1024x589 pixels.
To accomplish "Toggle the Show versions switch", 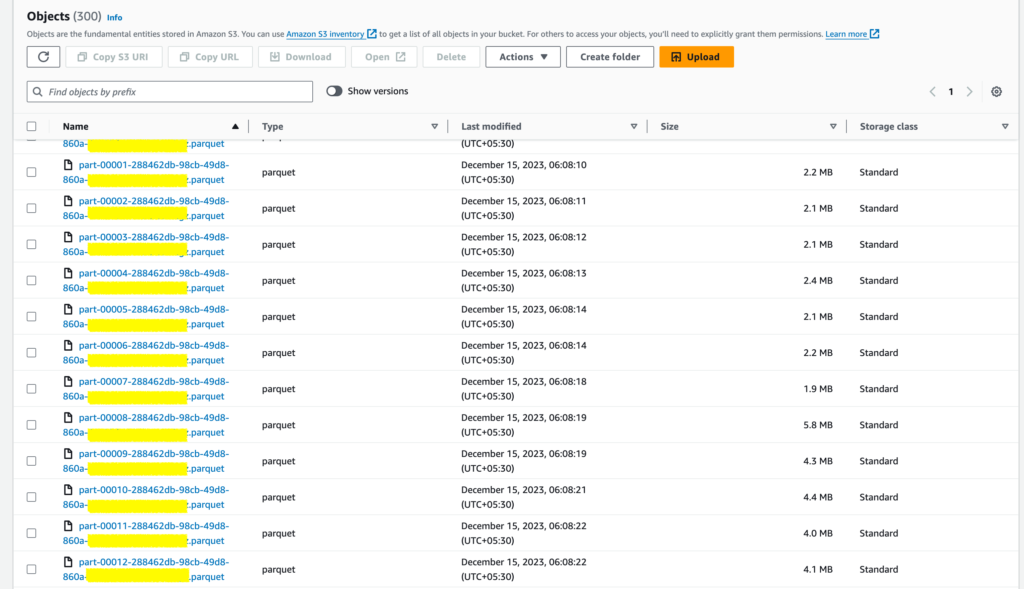I will pos(334,91).
